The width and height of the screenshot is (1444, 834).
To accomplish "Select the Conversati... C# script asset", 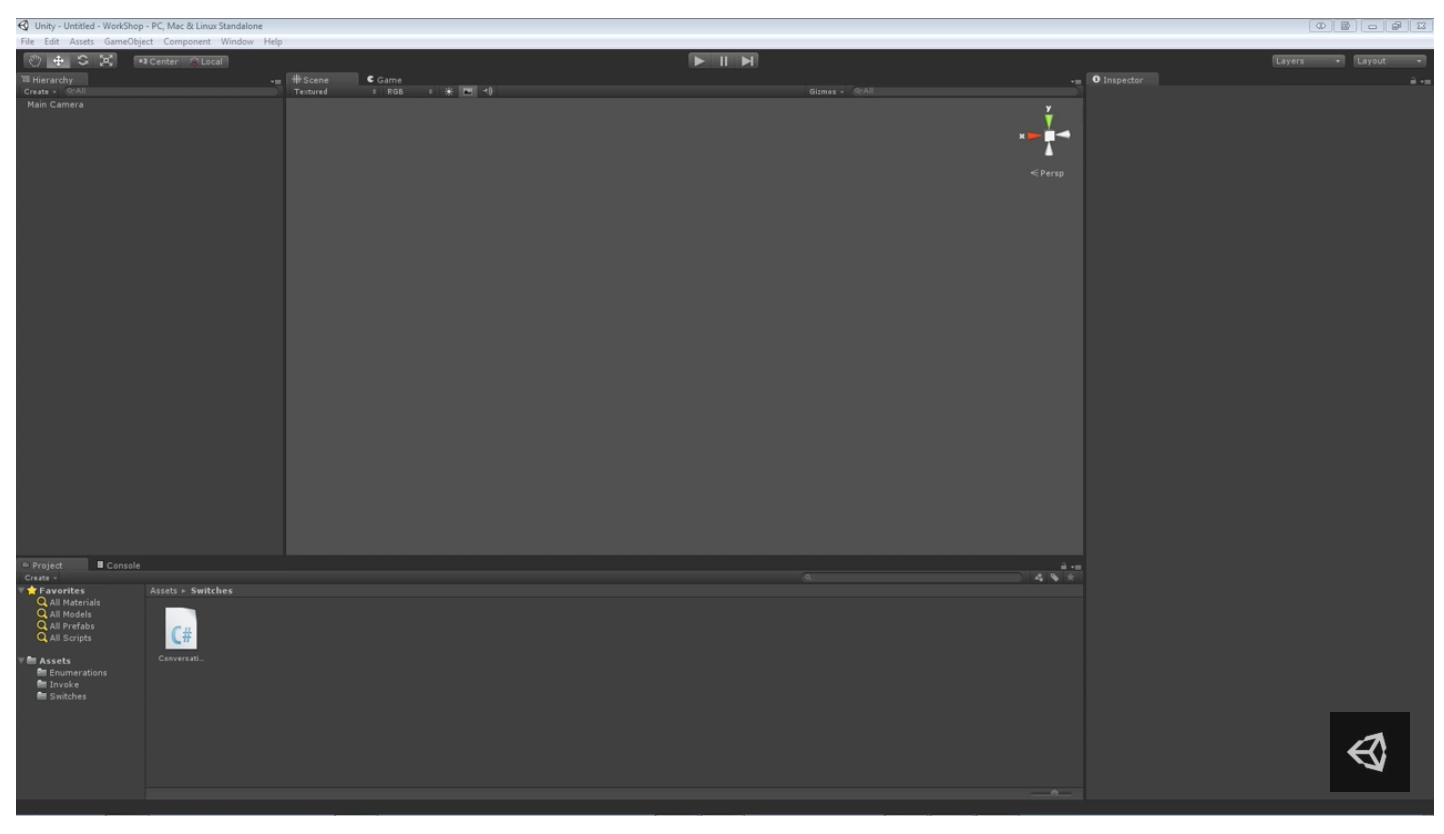I will pyautogui.click(x=181, y=634).
